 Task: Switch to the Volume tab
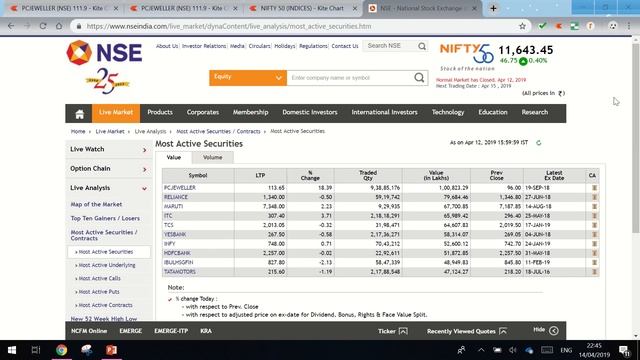coord(213,158)
